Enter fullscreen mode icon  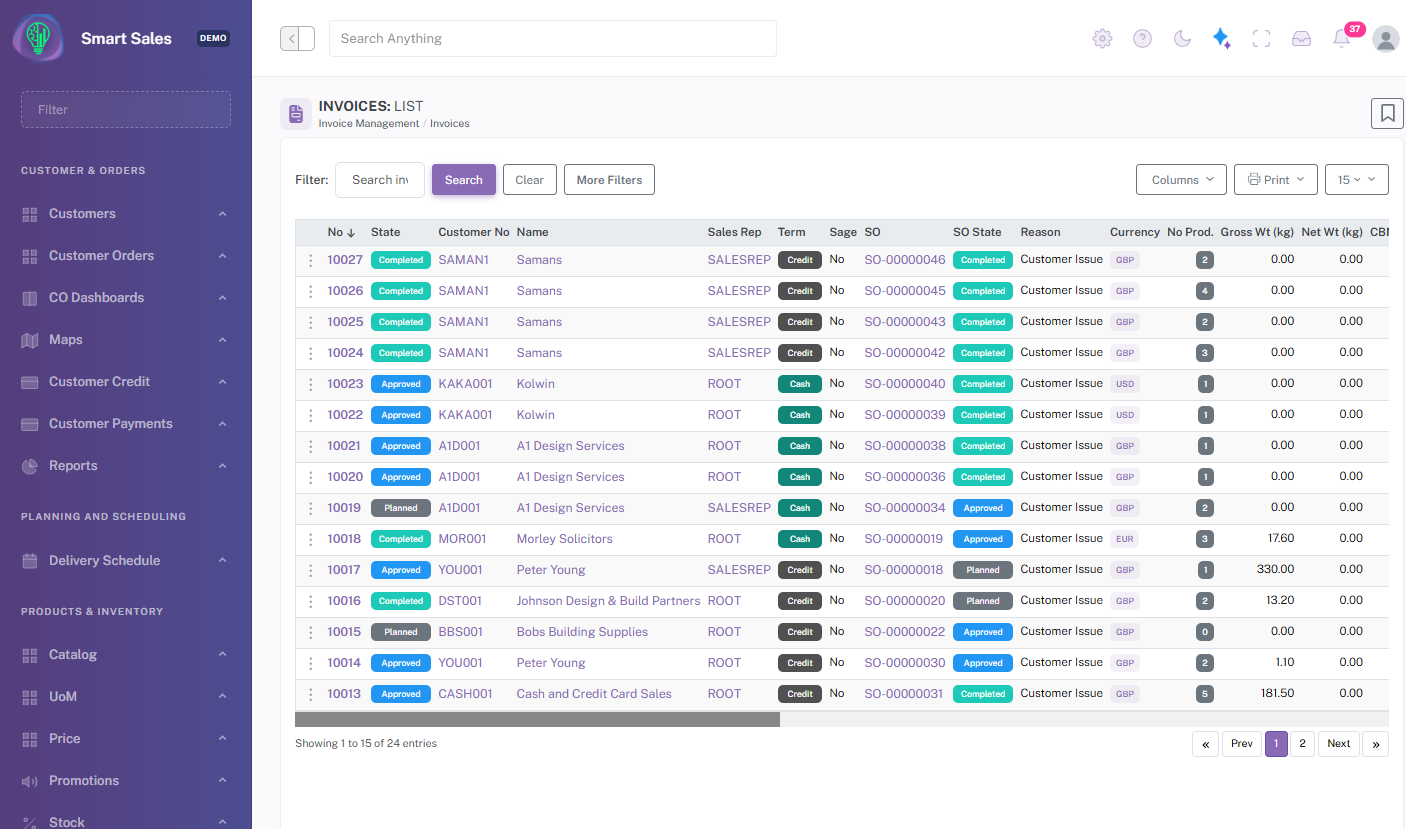(x=1261, y=38)
